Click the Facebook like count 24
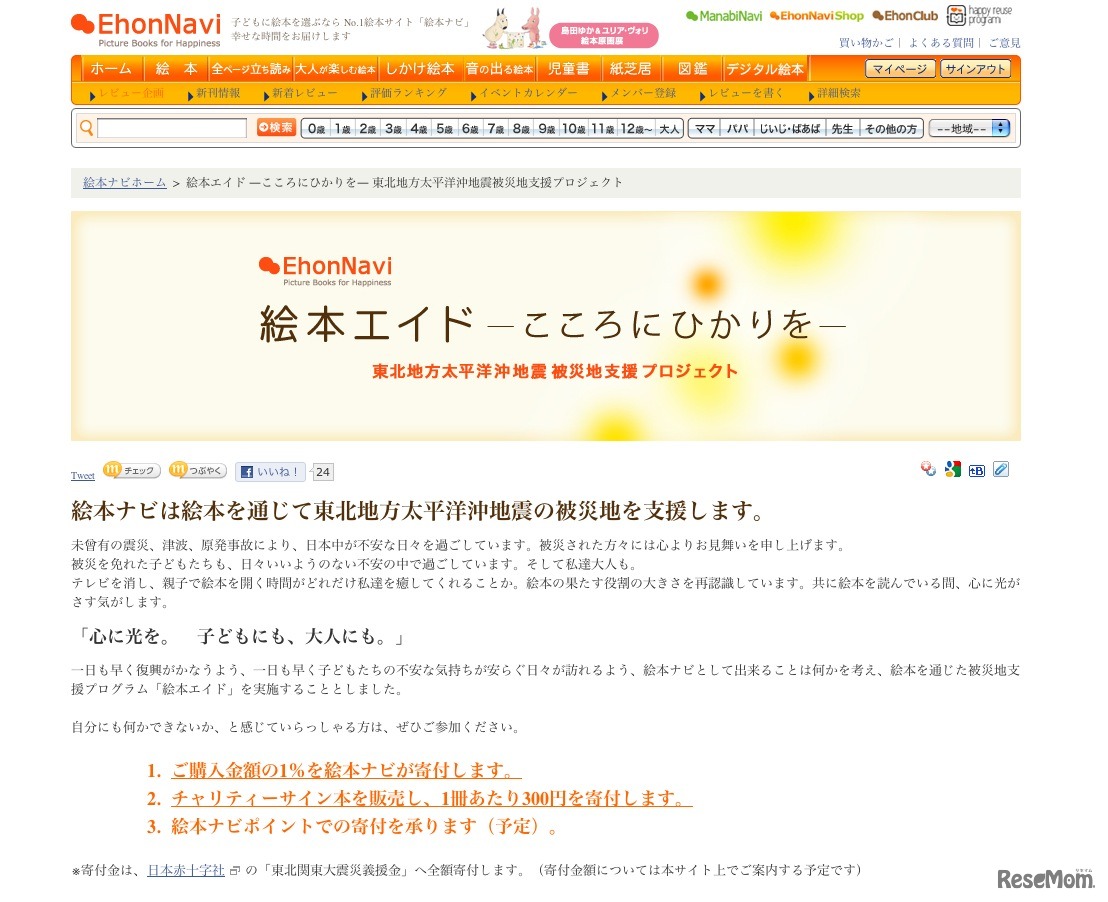Screen dimensions: 1108x902 [323, 472]
